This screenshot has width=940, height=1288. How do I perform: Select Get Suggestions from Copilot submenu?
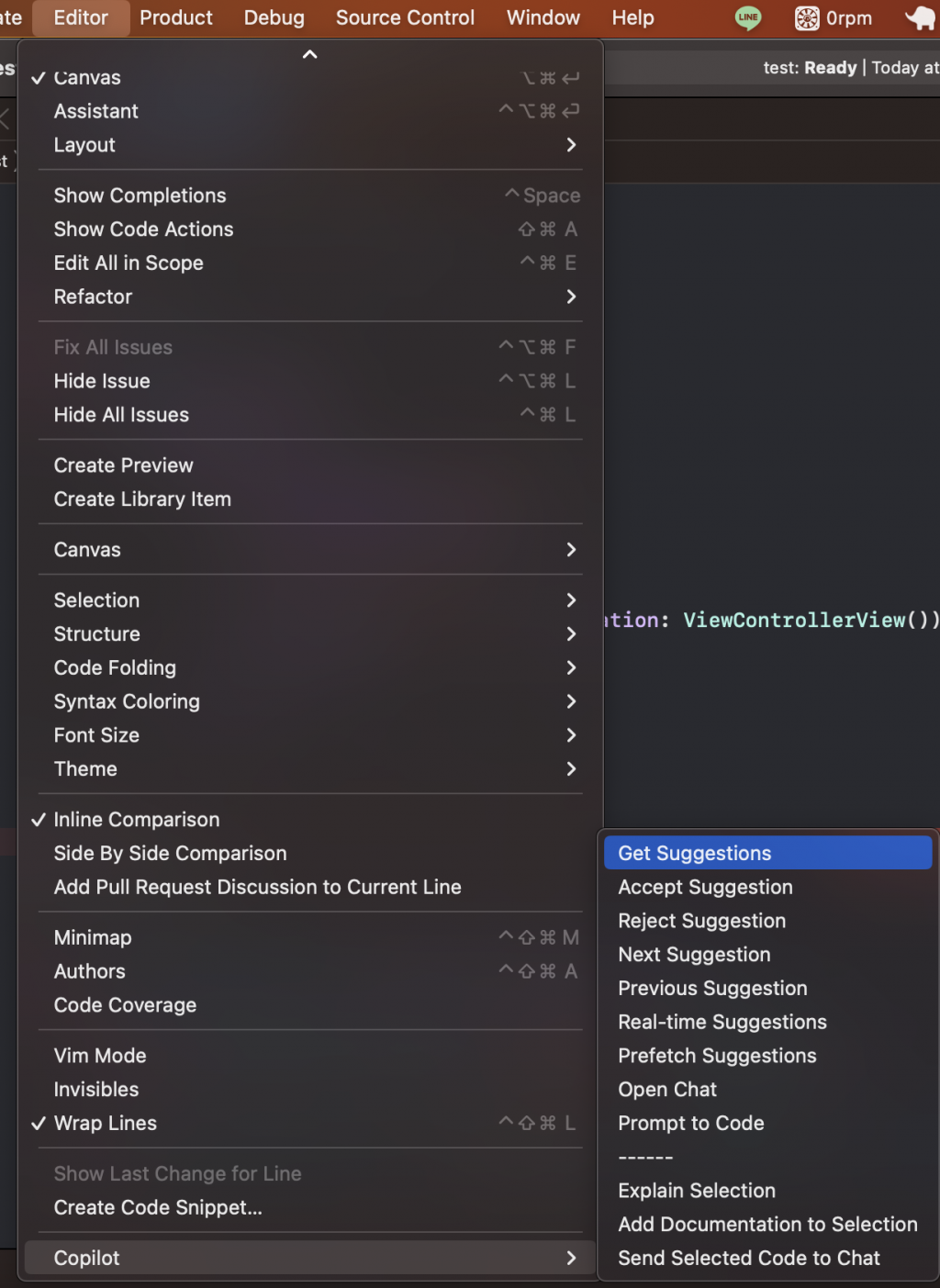(695, 853)
